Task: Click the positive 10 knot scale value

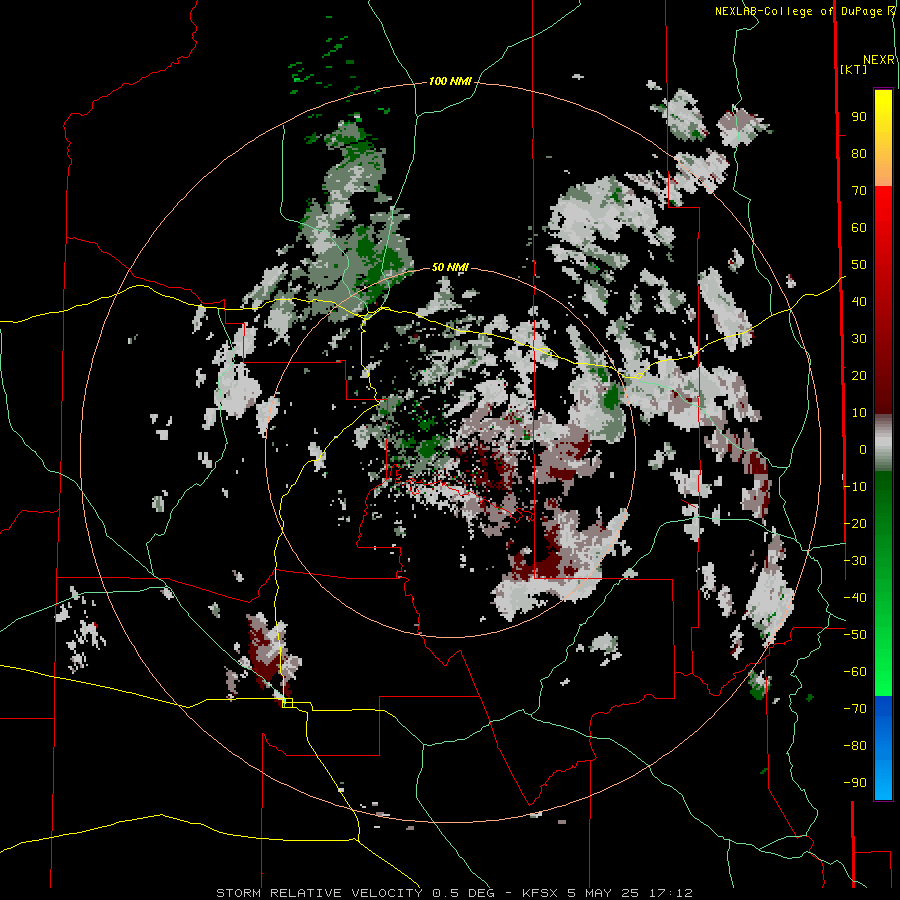Action: [859, 413]
